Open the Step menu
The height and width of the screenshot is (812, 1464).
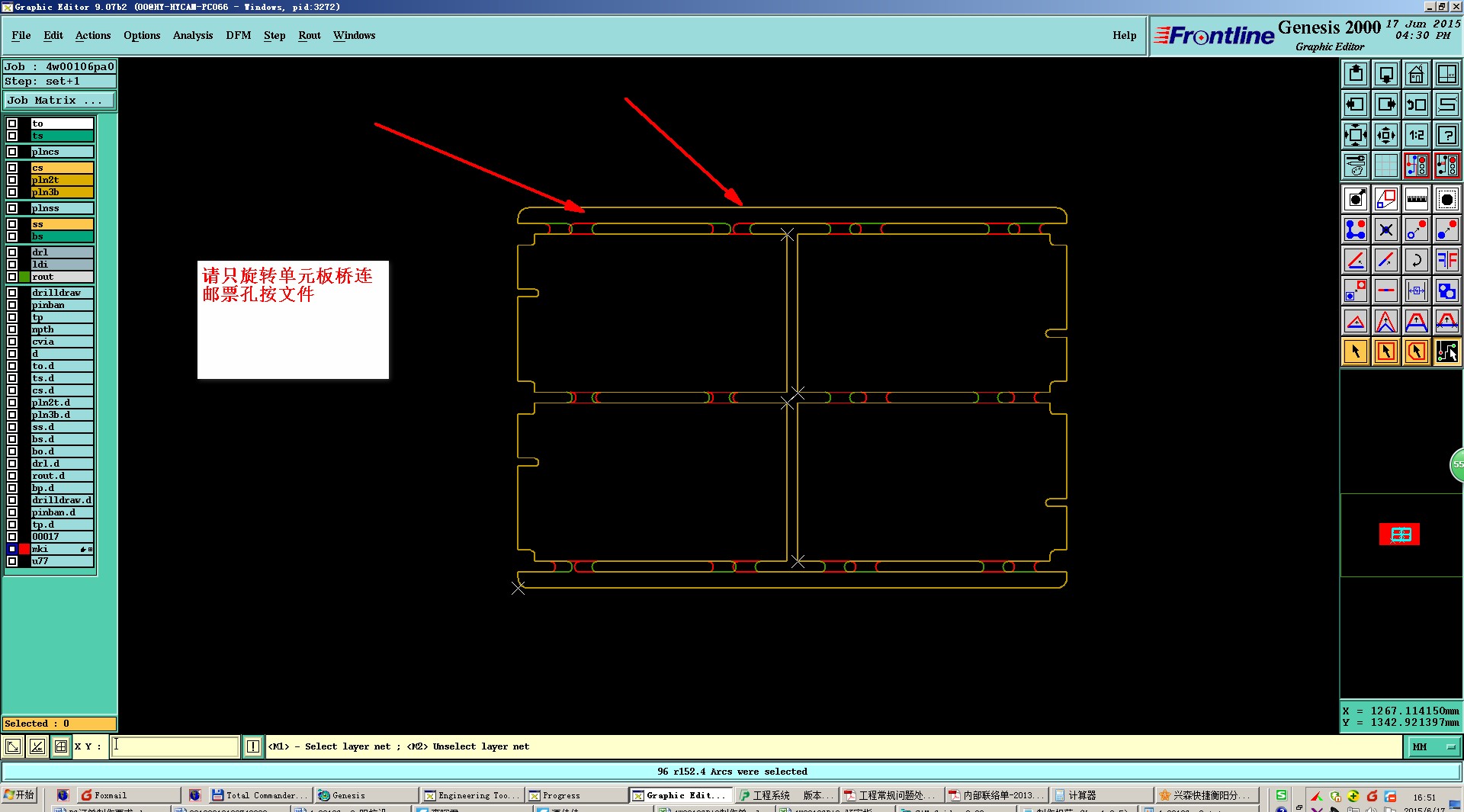click(274, 35)
